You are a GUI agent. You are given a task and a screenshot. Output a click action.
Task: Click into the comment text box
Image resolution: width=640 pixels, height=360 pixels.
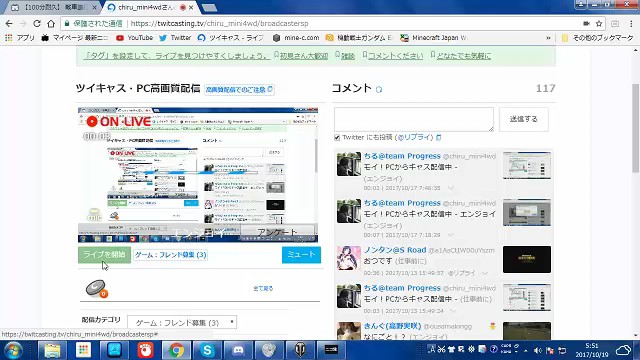414,119
